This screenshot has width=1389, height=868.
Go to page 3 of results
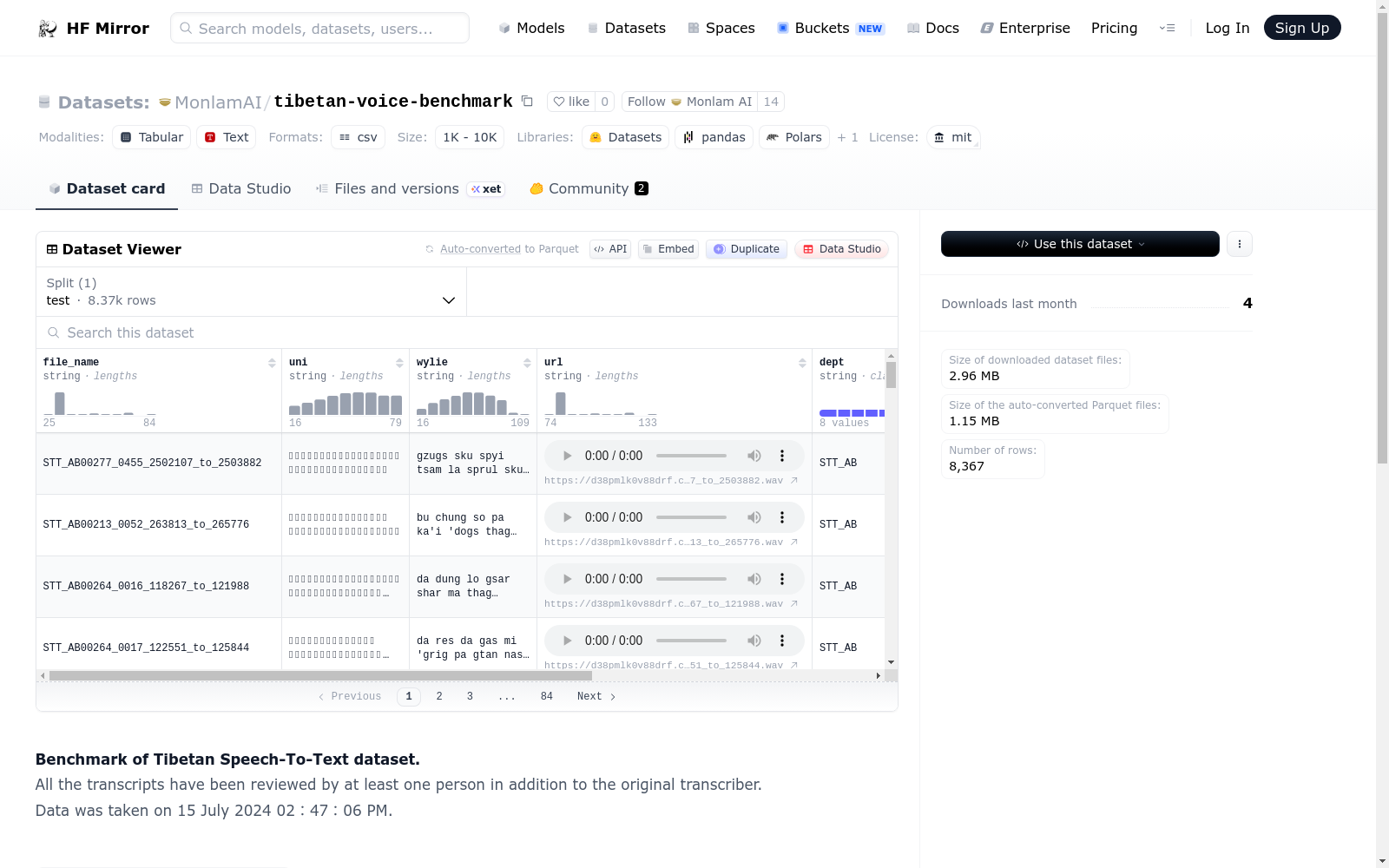pyautogui.click(x=470, y=696)
